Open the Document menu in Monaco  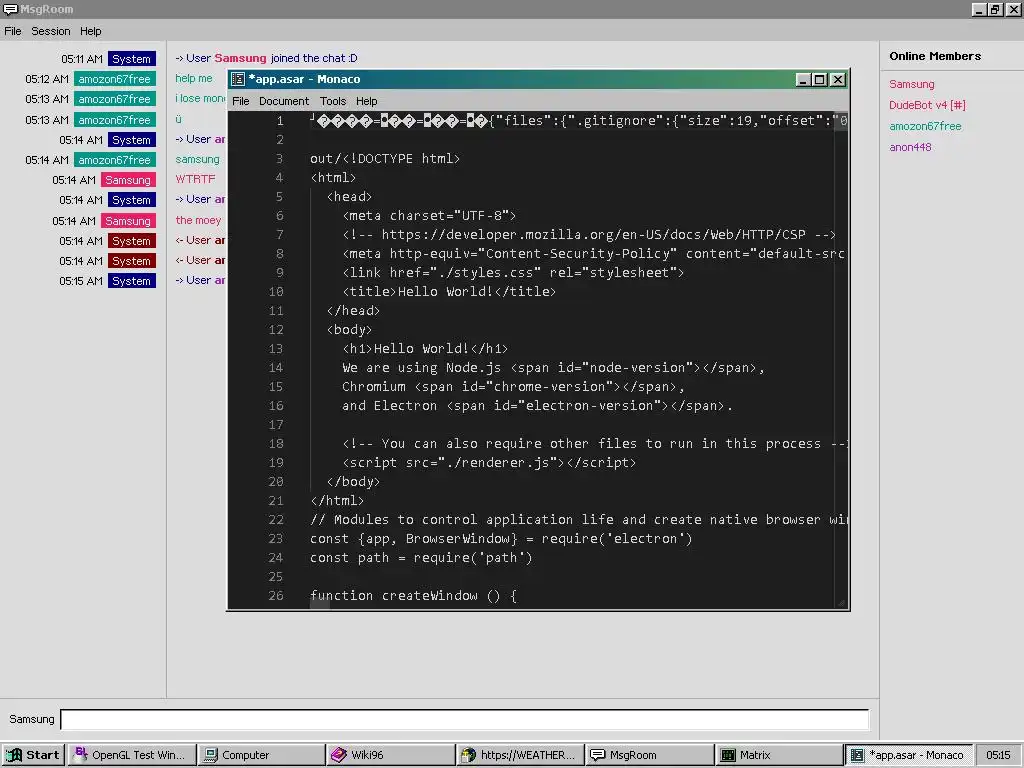click(283, 101)
